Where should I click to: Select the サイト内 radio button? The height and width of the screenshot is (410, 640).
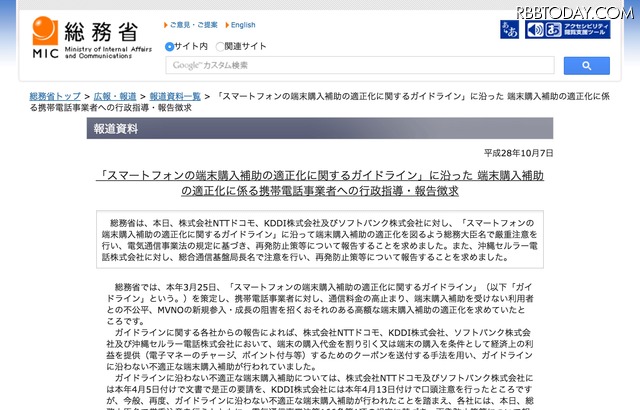[169, 47]
